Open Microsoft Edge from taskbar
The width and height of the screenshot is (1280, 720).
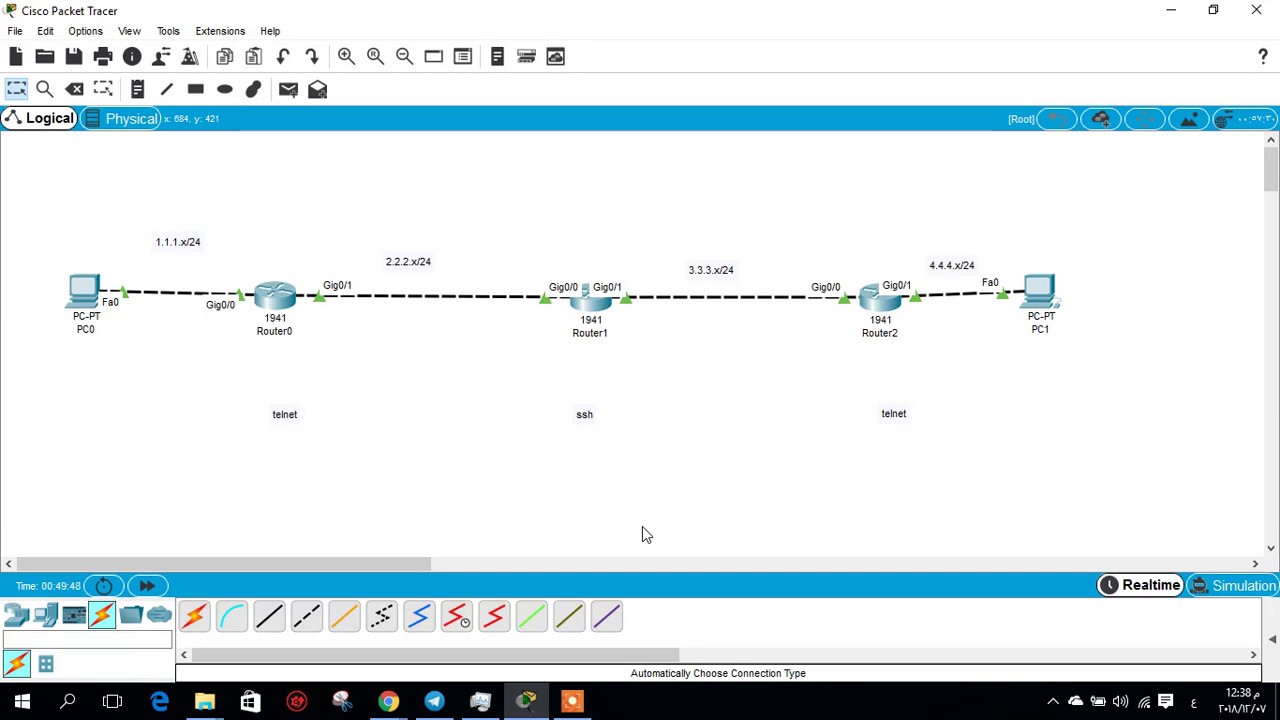159,701
